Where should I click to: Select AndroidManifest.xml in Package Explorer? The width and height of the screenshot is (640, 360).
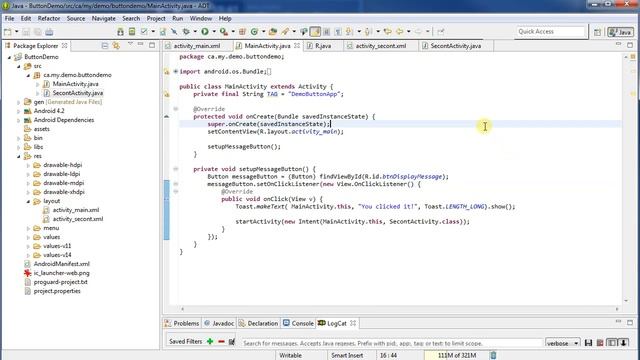click(x=61, y=264)
